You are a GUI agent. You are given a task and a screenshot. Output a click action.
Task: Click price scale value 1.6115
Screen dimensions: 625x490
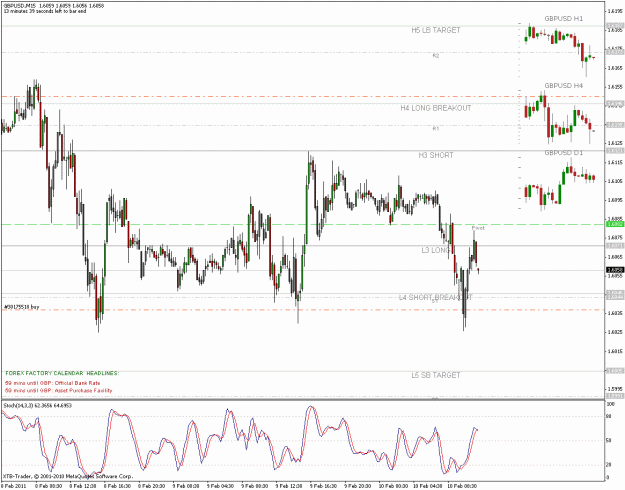(615, 162)
